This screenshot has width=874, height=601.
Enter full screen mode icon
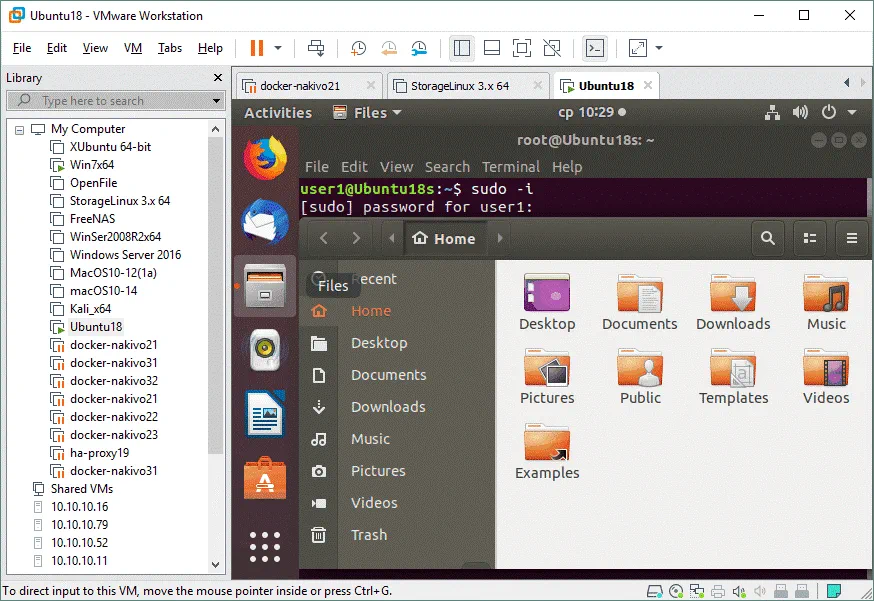click(x=522, y=48)
